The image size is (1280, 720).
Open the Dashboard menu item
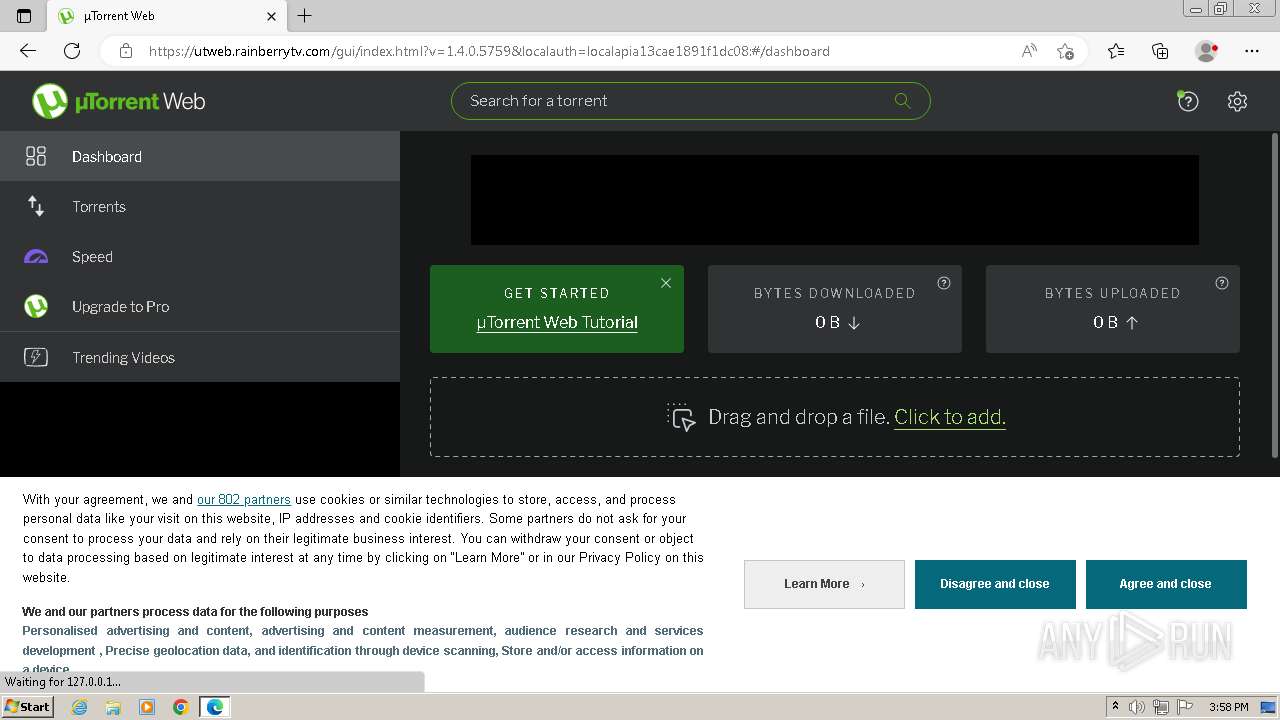(200, 156)
